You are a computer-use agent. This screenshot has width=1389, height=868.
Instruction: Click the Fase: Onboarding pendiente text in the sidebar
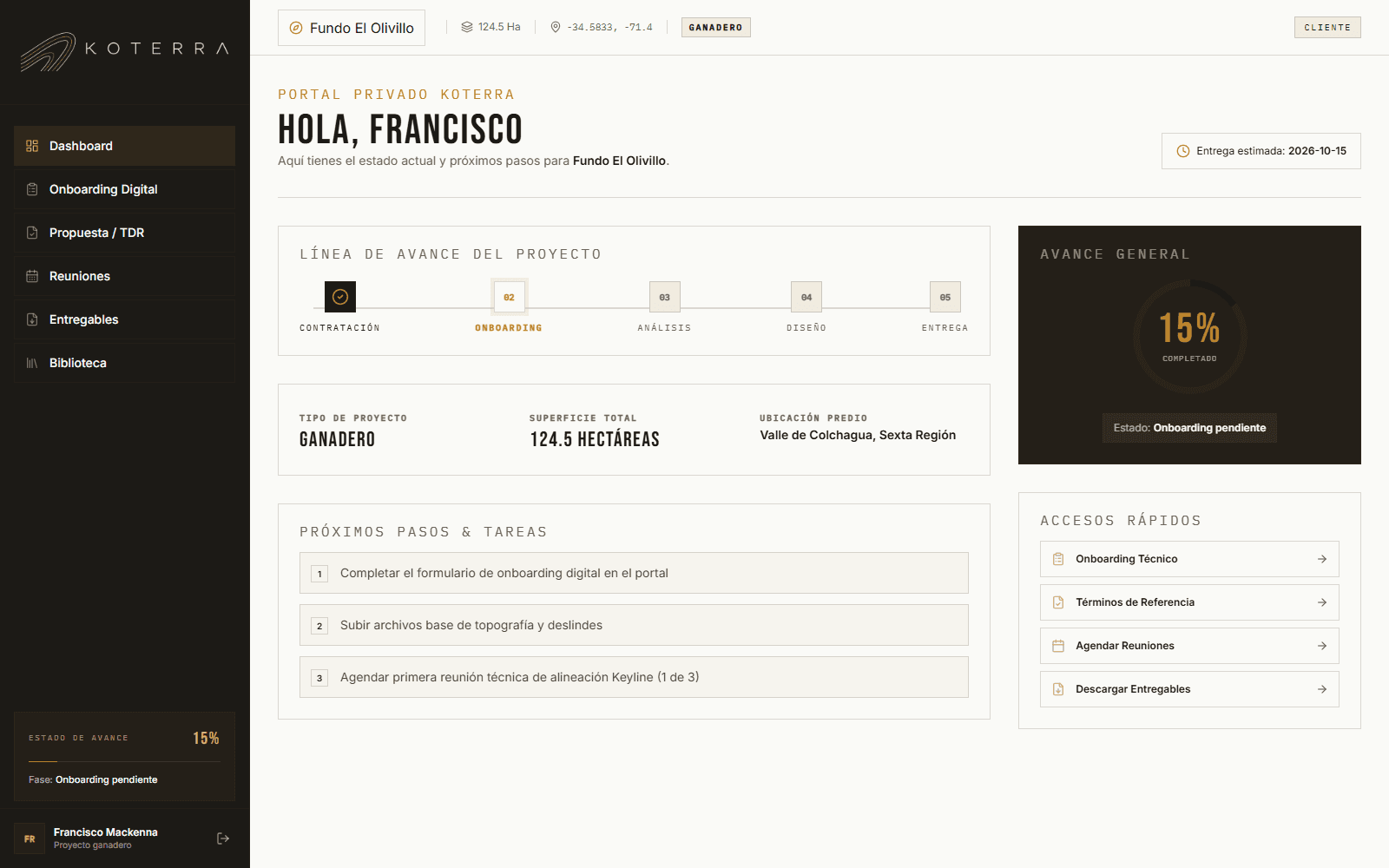coord(93,779)
